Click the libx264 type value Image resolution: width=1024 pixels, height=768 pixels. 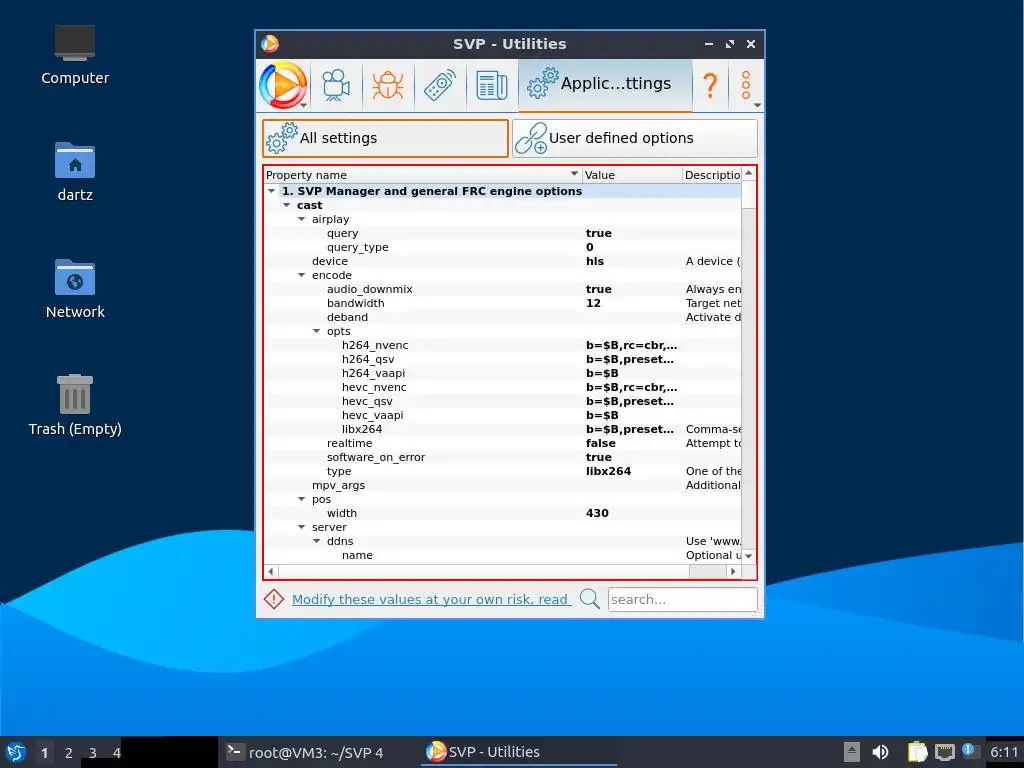point(608,472)
